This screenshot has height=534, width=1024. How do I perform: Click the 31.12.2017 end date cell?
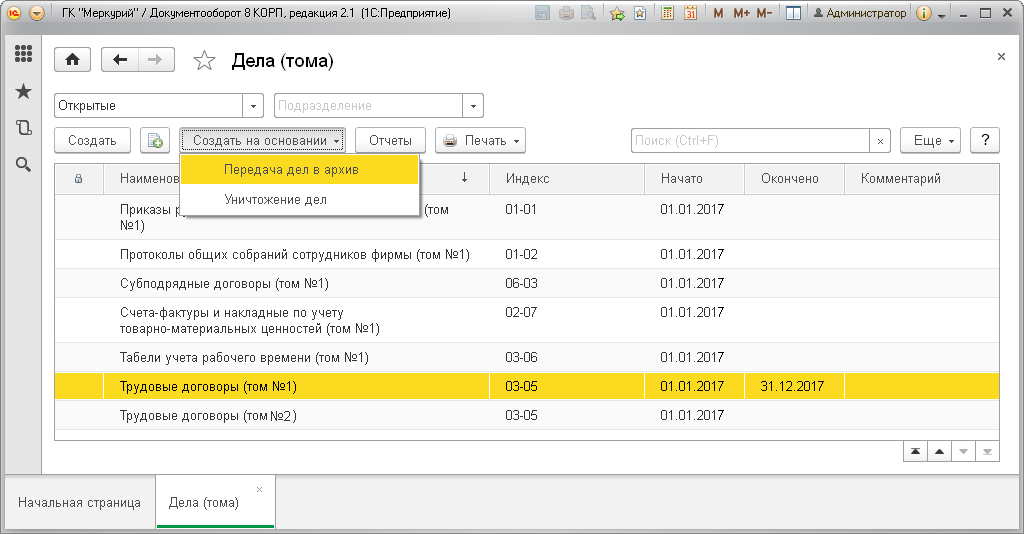click(x=792, y=386)
